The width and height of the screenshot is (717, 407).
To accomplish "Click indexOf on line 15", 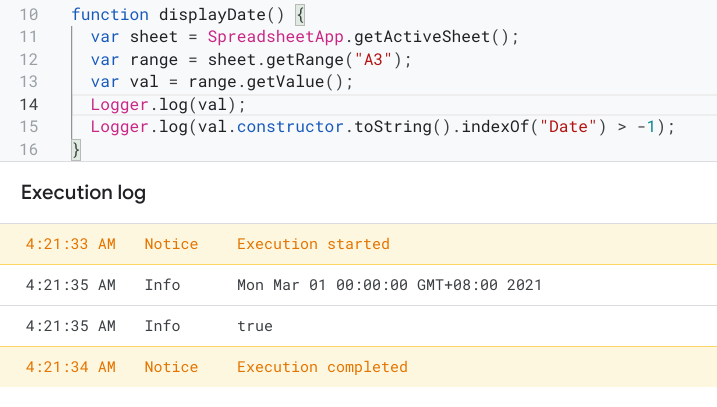I will [x=495, y=127].
